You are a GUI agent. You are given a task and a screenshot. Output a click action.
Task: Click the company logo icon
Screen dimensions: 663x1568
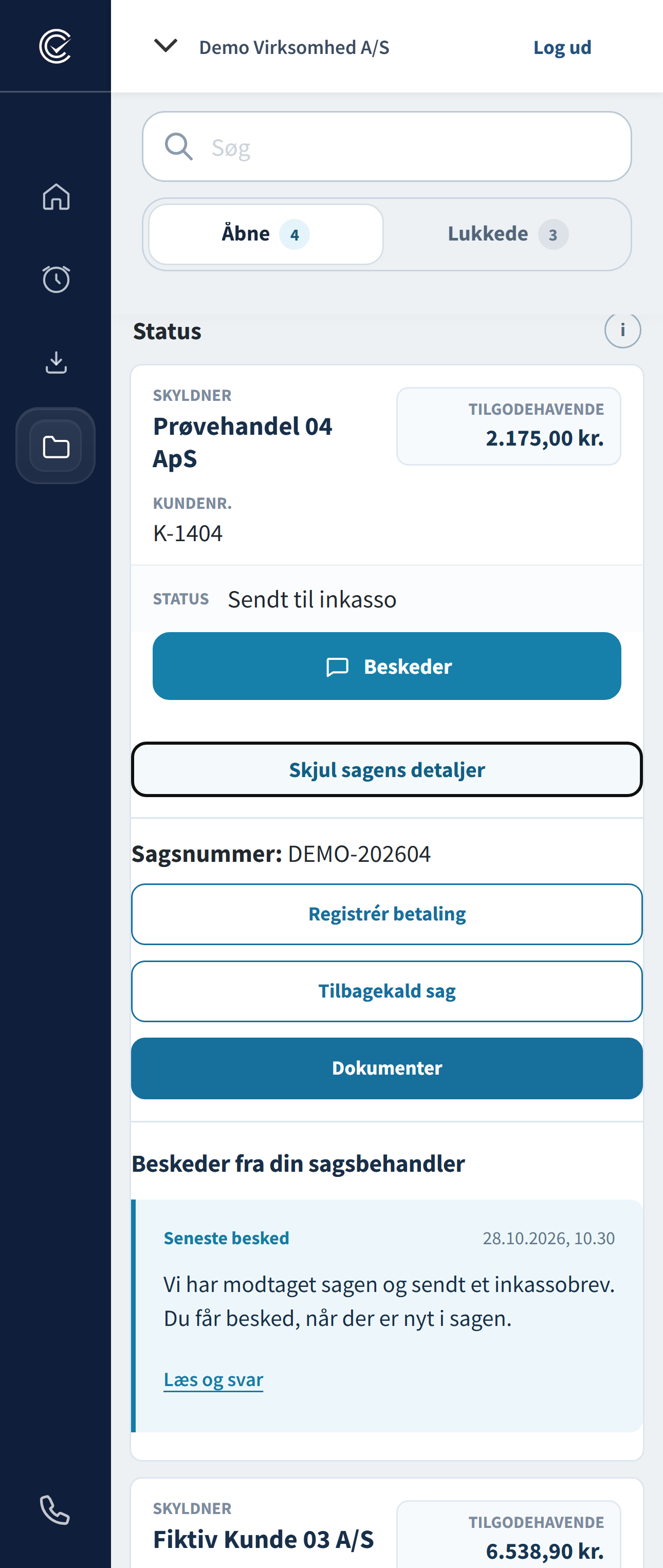point(56,46)
